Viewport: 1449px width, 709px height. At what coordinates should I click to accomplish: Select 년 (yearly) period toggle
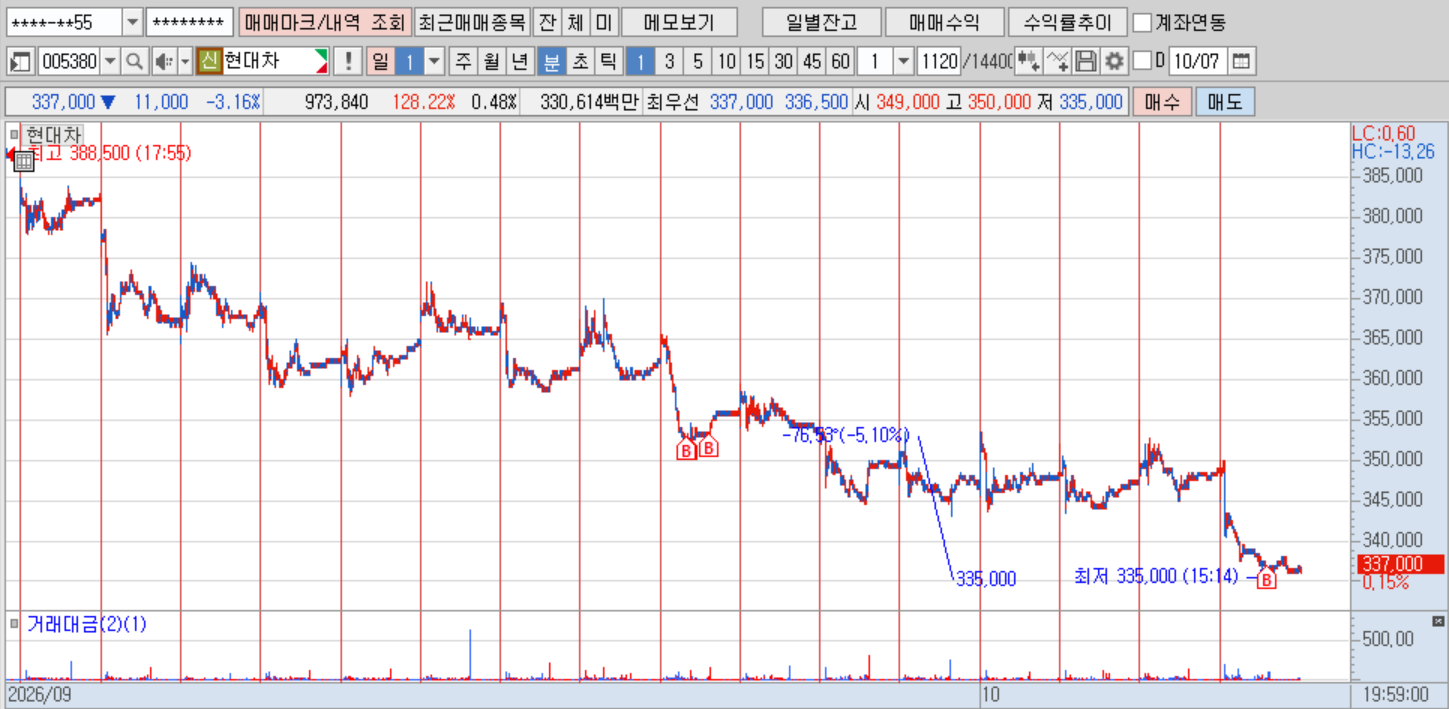point(519,61)
